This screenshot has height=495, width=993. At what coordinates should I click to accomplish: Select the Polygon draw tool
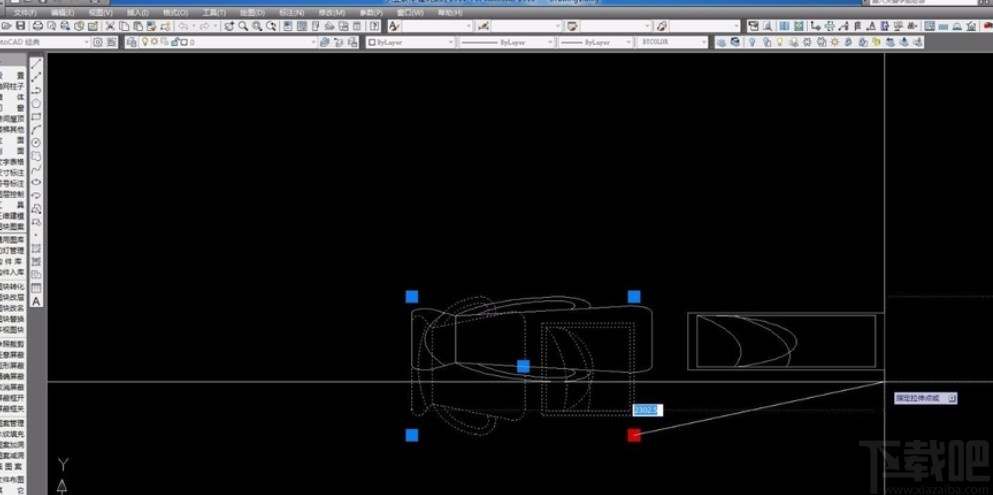pos(37,103)
